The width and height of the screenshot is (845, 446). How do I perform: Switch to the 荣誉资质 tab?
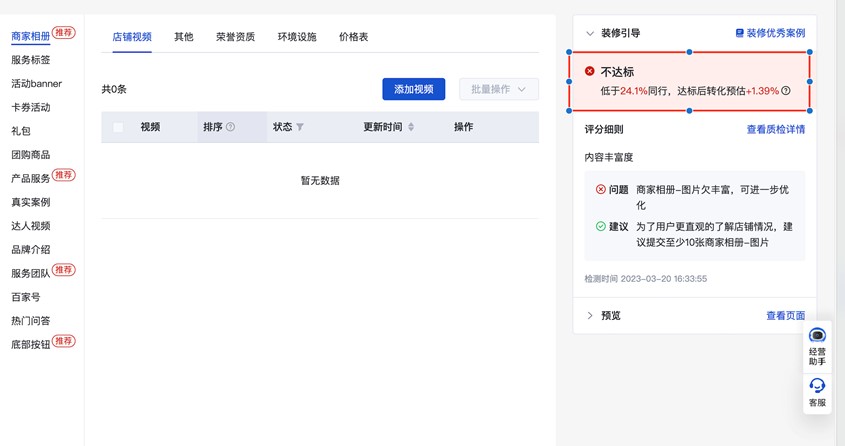point(235,37)
